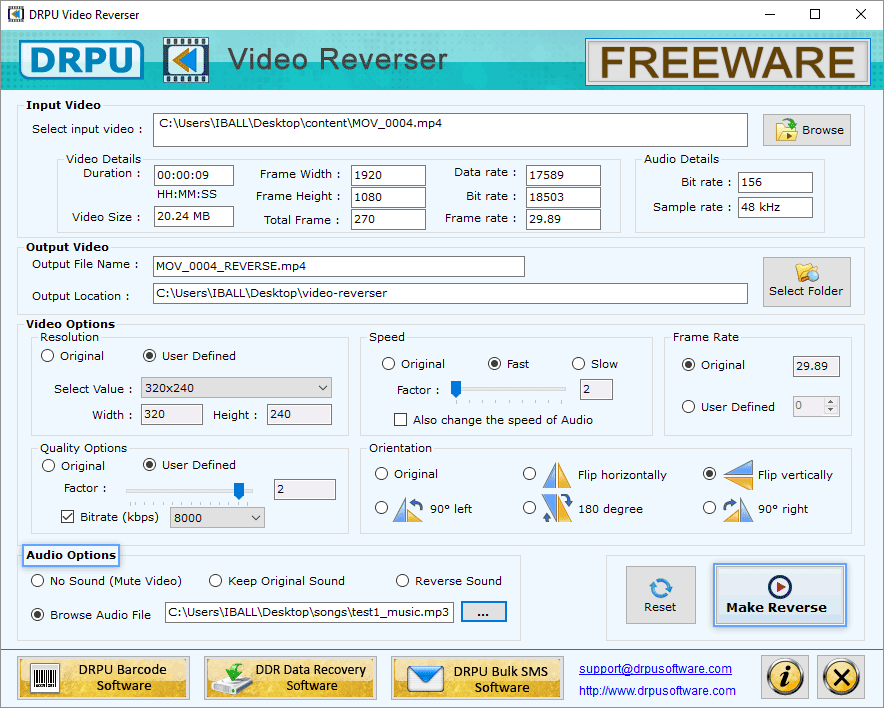Click the Audio Bit rate 156 field
884x708 pixels.
(775, 182)
